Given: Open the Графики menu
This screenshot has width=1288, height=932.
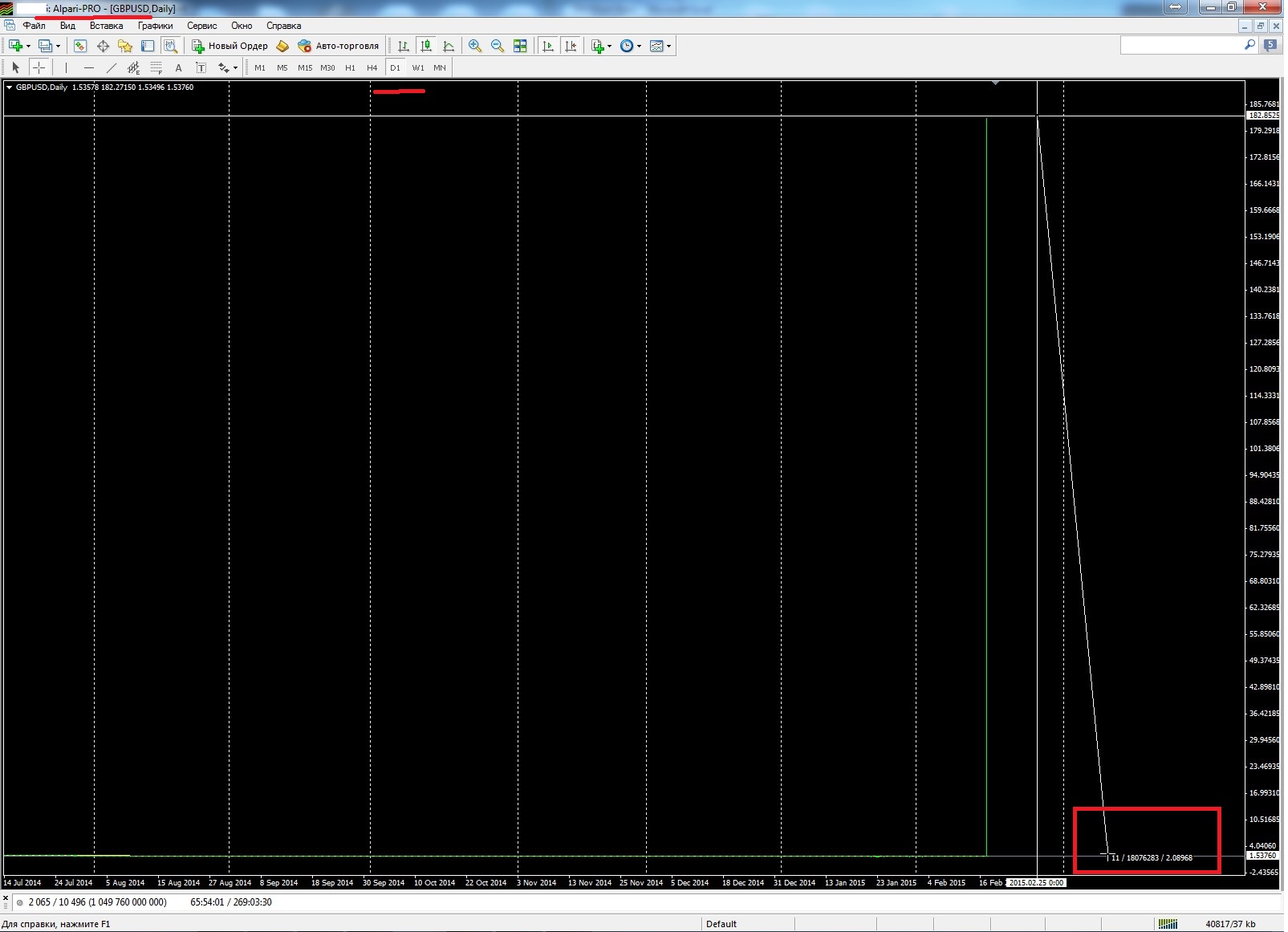Looking at the screenshot, I should coord(155,26).
